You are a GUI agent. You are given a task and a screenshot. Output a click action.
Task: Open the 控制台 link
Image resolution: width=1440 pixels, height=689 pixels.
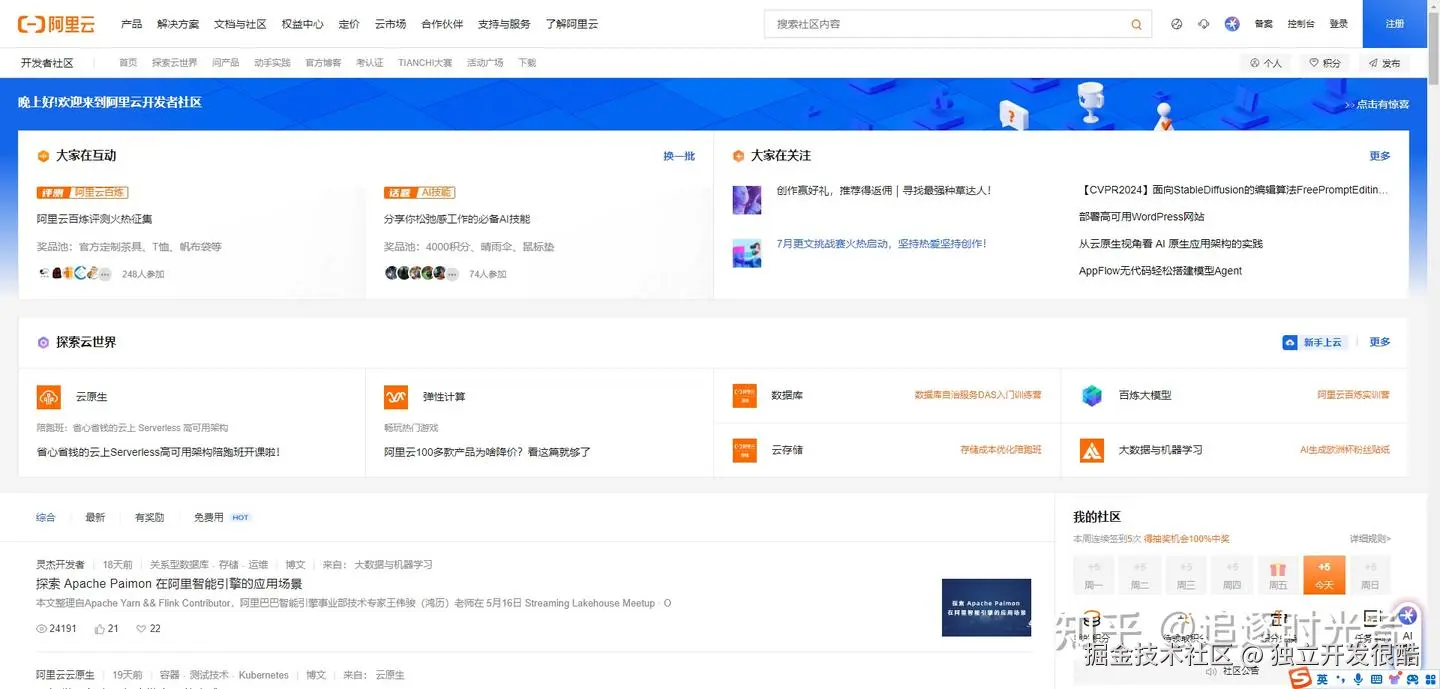coord(1301,24)
